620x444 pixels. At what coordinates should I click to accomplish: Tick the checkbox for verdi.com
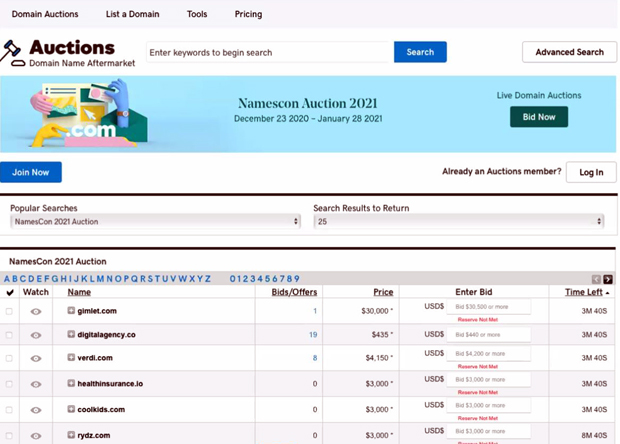(x=9, y=358)
